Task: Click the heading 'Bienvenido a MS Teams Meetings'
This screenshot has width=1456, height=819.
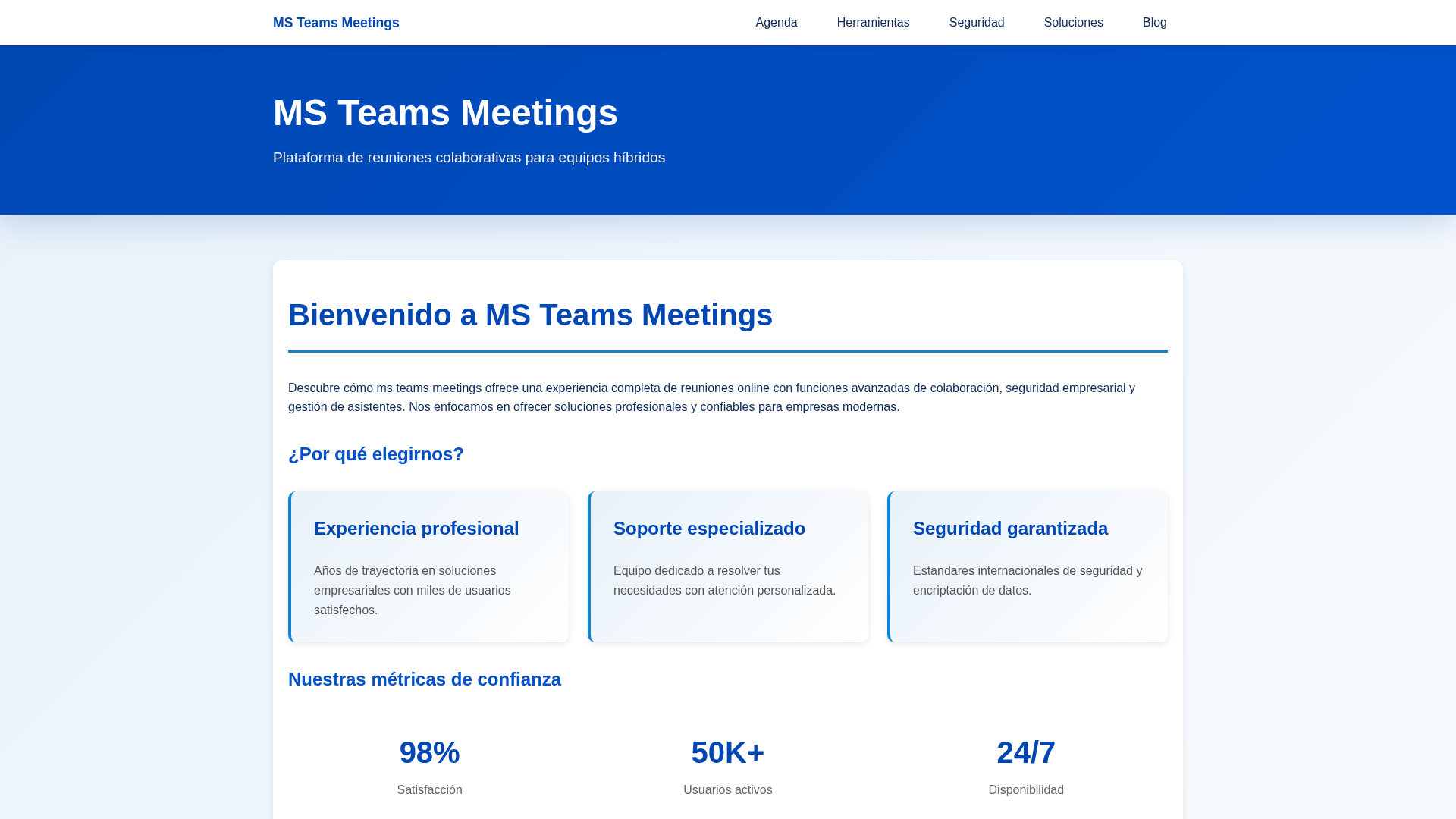Action: [x=530, y=315]
